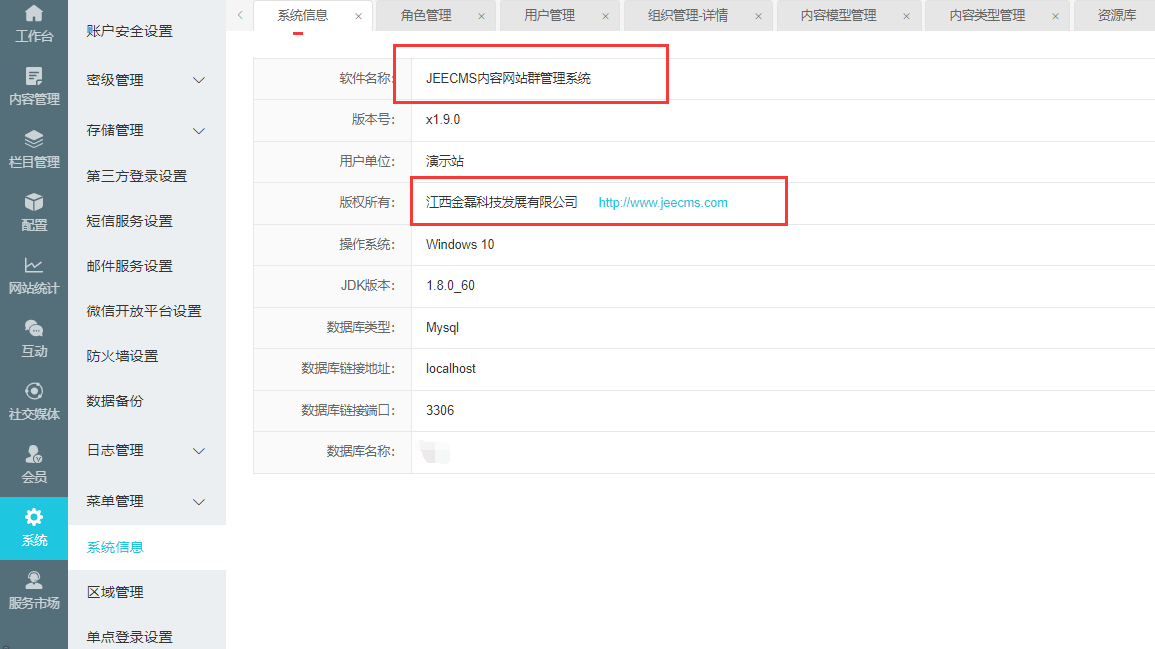Close the 系统信息 tab
The width and height of the screenshot is (1155, 649).
click(x=359, y=16)
